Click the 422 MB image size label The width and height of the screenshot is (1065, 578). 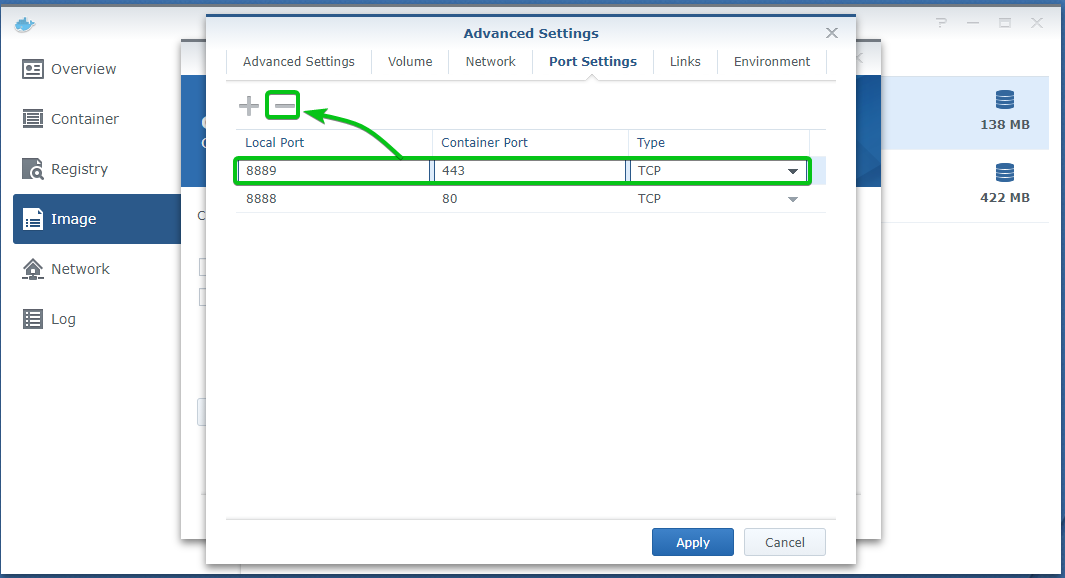click(x=1005, y=198)
